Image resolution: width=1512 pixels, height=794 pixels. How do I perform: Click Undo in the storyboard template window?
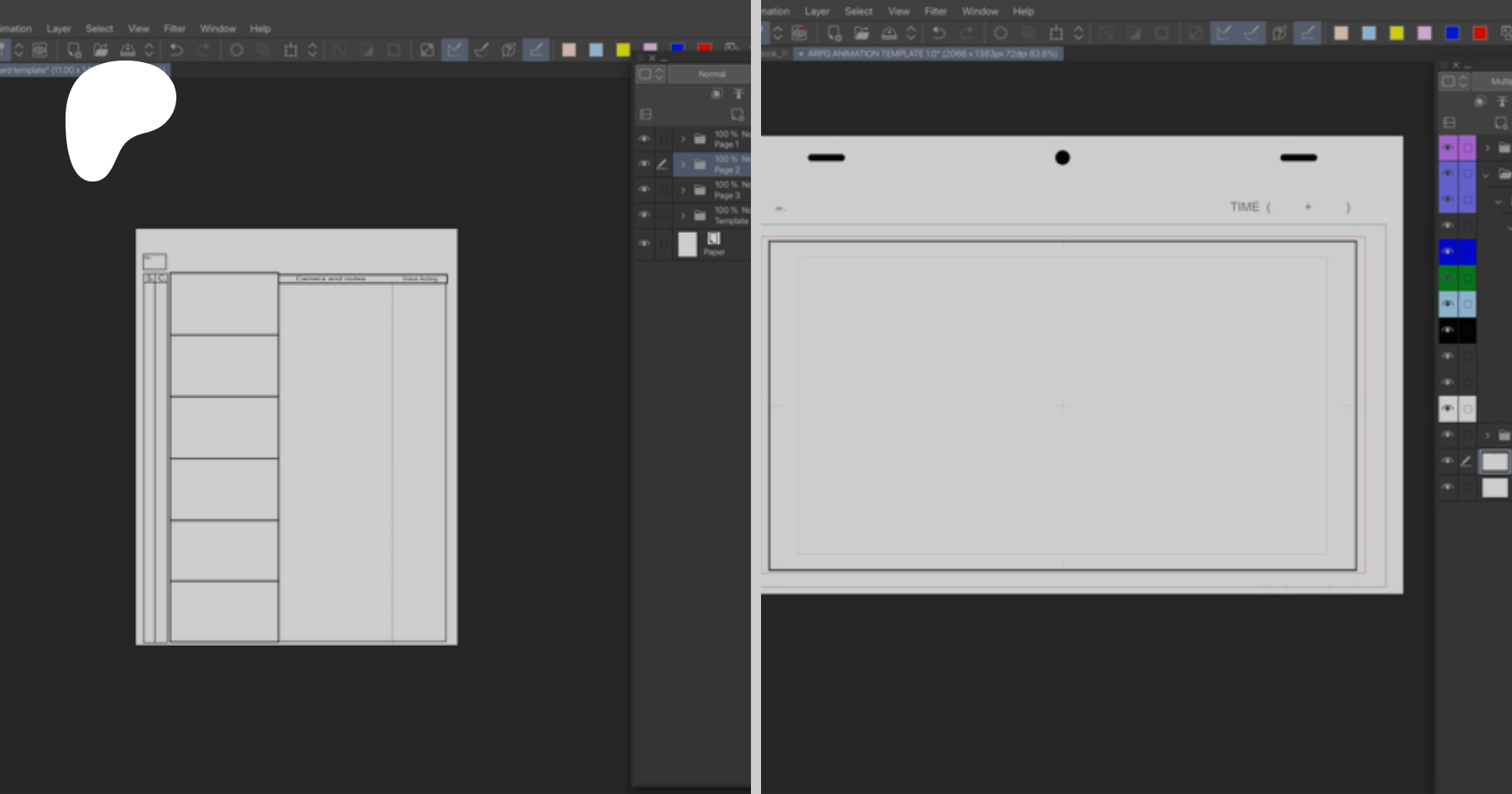click(x=176, y=50)
